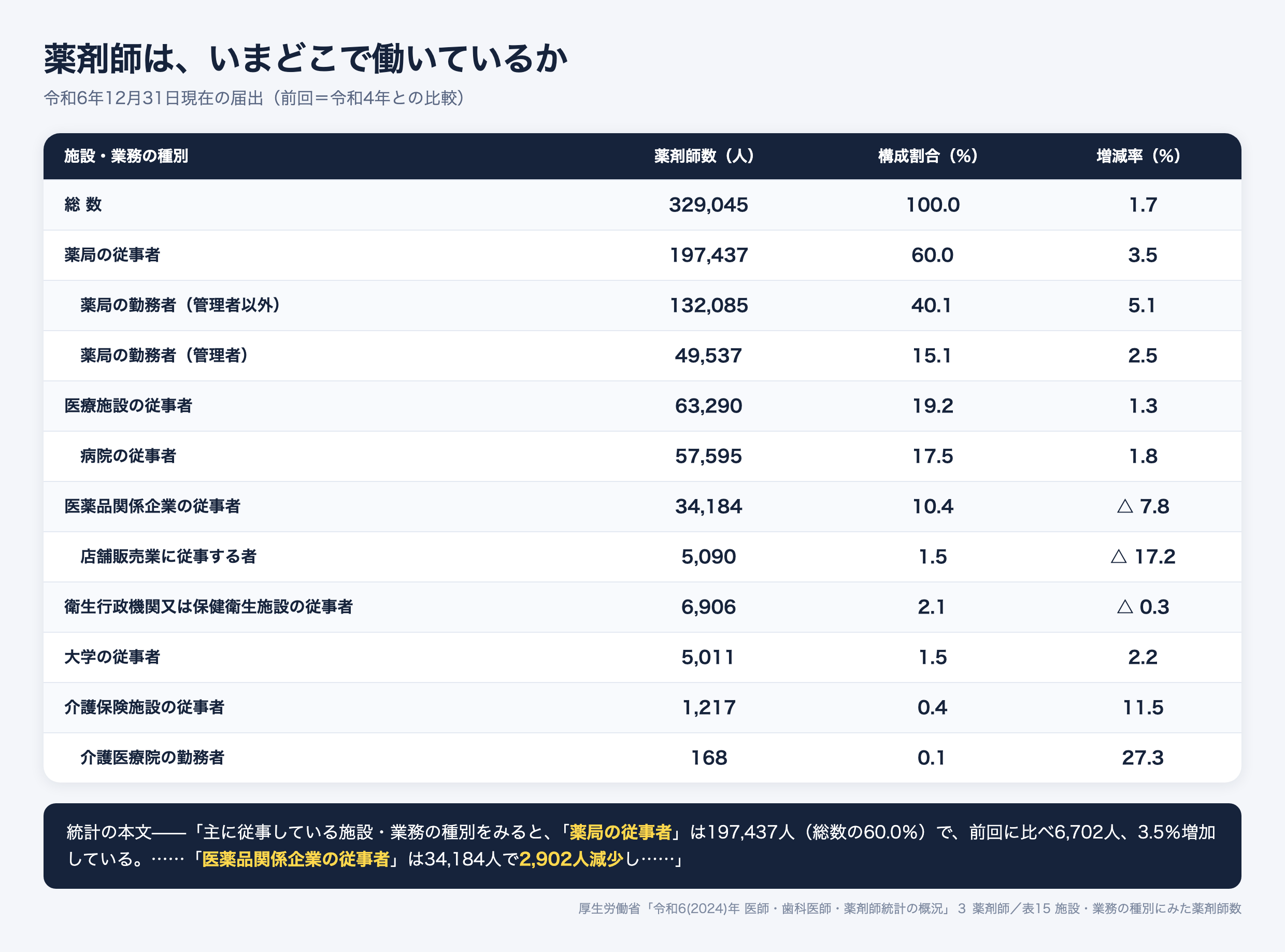This screenshot has width=1285, height=952.
Task: Select the 大学の従事者 row label
Action: [x=112, y=657]
